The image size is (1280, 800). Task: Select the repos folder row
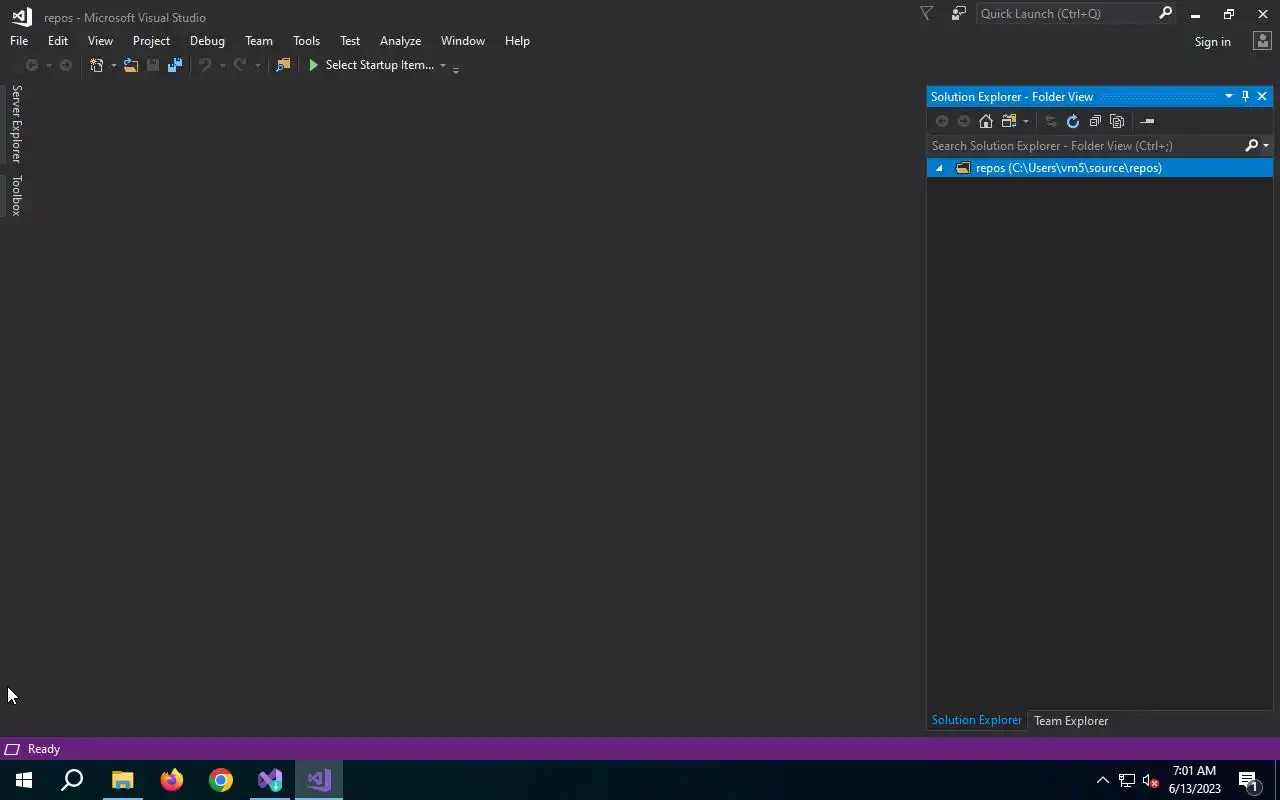[x=1100, y=168]
